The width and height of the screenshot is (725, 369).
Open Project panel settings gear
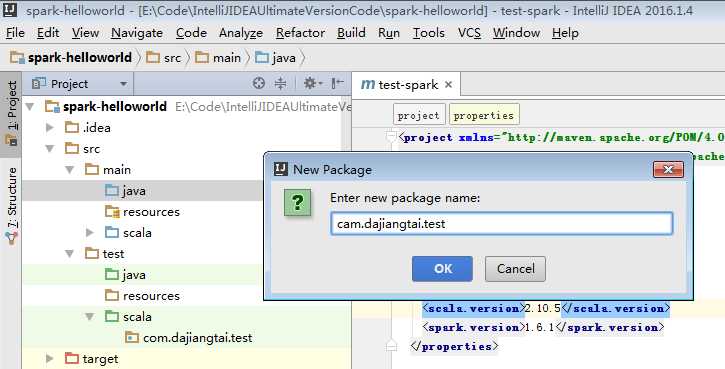[312, 83]
